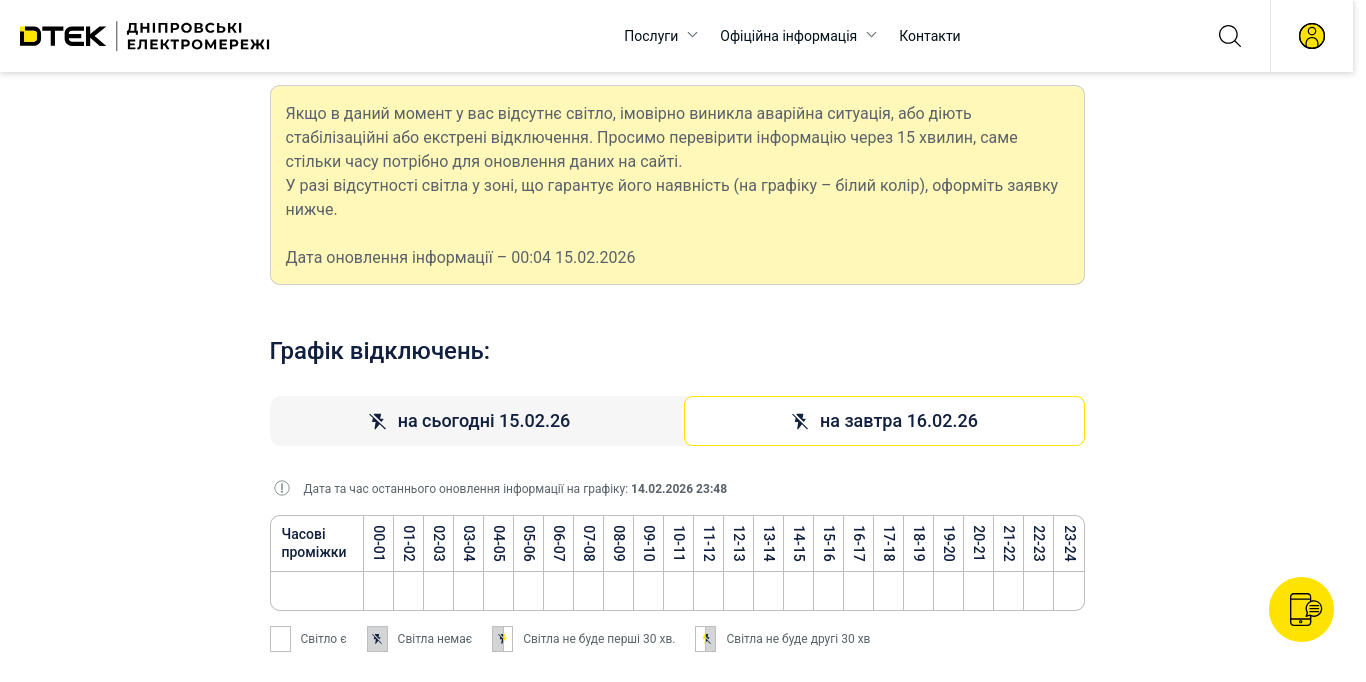
Task: Click the DTEK Dnipro Grids logo
Action: (145, 36)
